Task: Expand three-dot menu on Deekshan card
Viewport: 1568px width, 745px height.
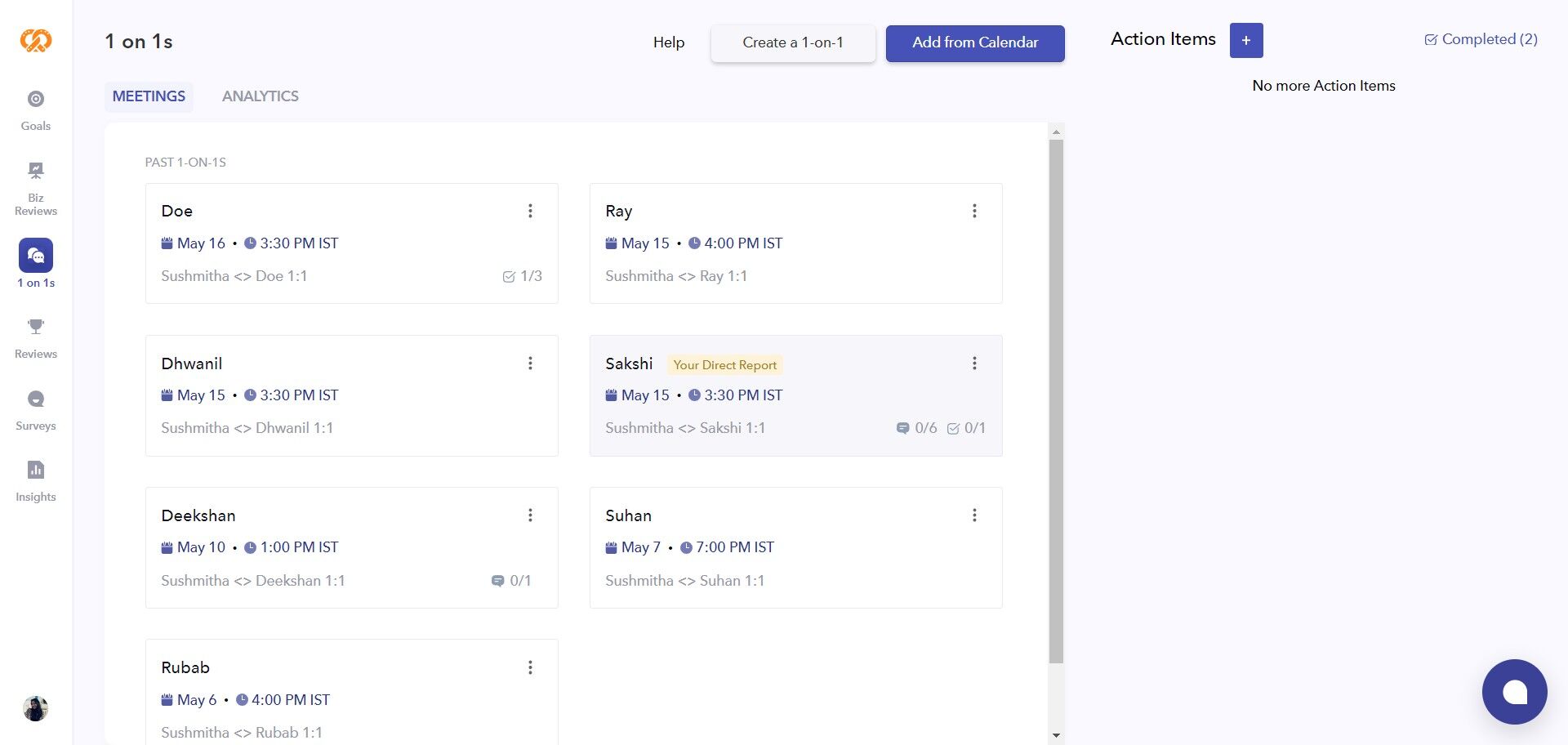Action: coord(530,515)
